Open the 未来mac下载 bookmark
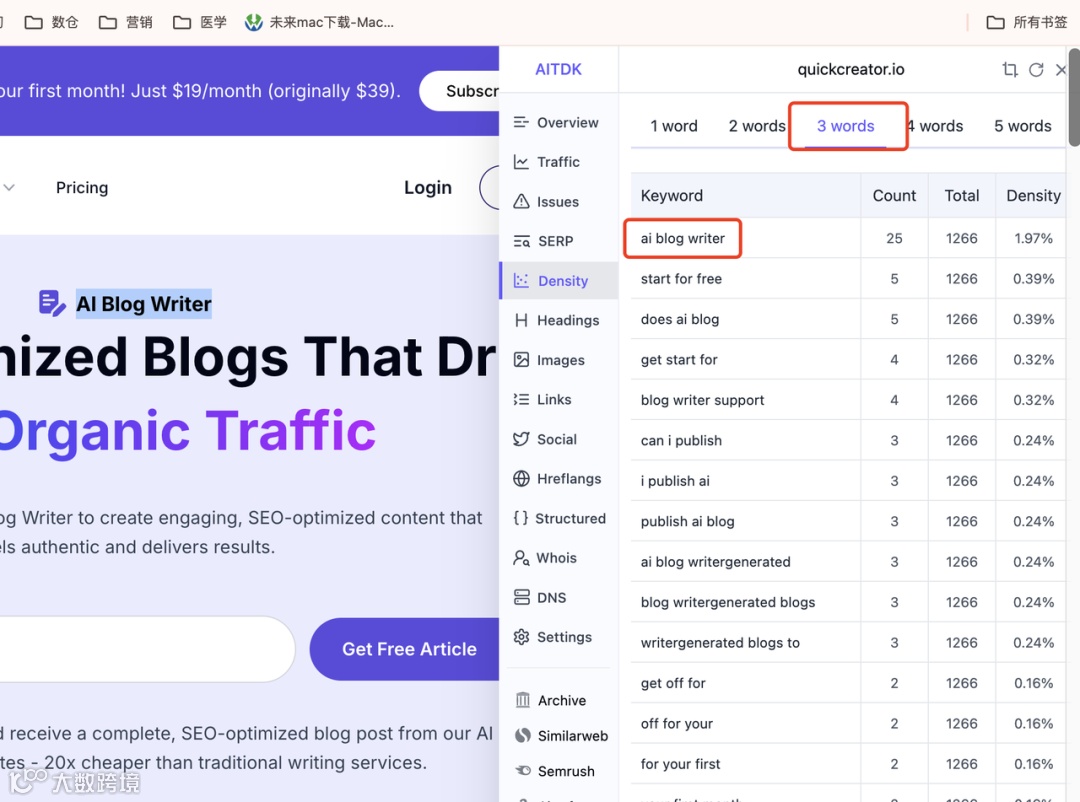The image size is (1080, 802). [x=320, y=22]
